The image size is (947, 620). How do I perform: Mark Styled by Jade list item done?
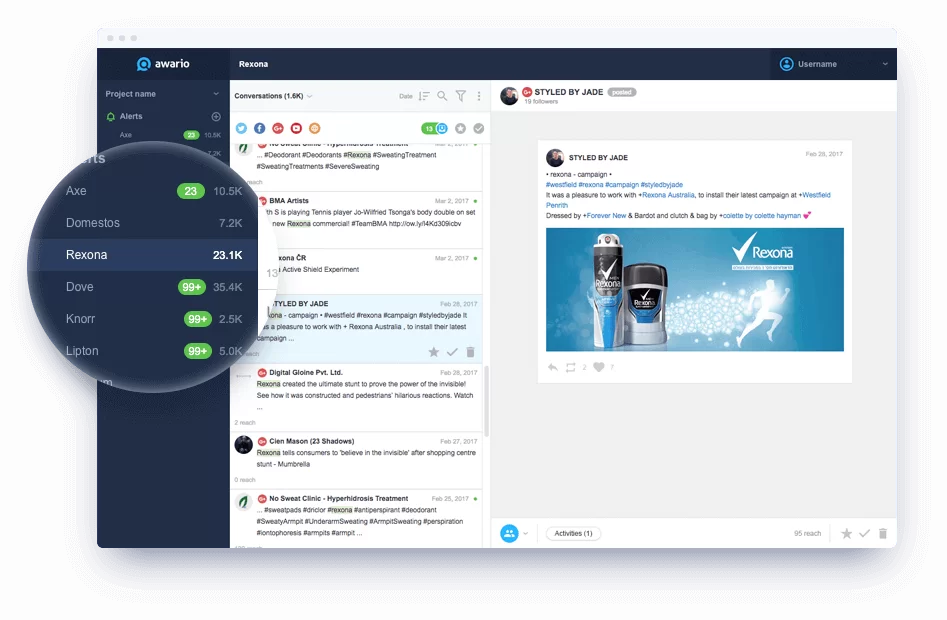(x=452, y=352)
